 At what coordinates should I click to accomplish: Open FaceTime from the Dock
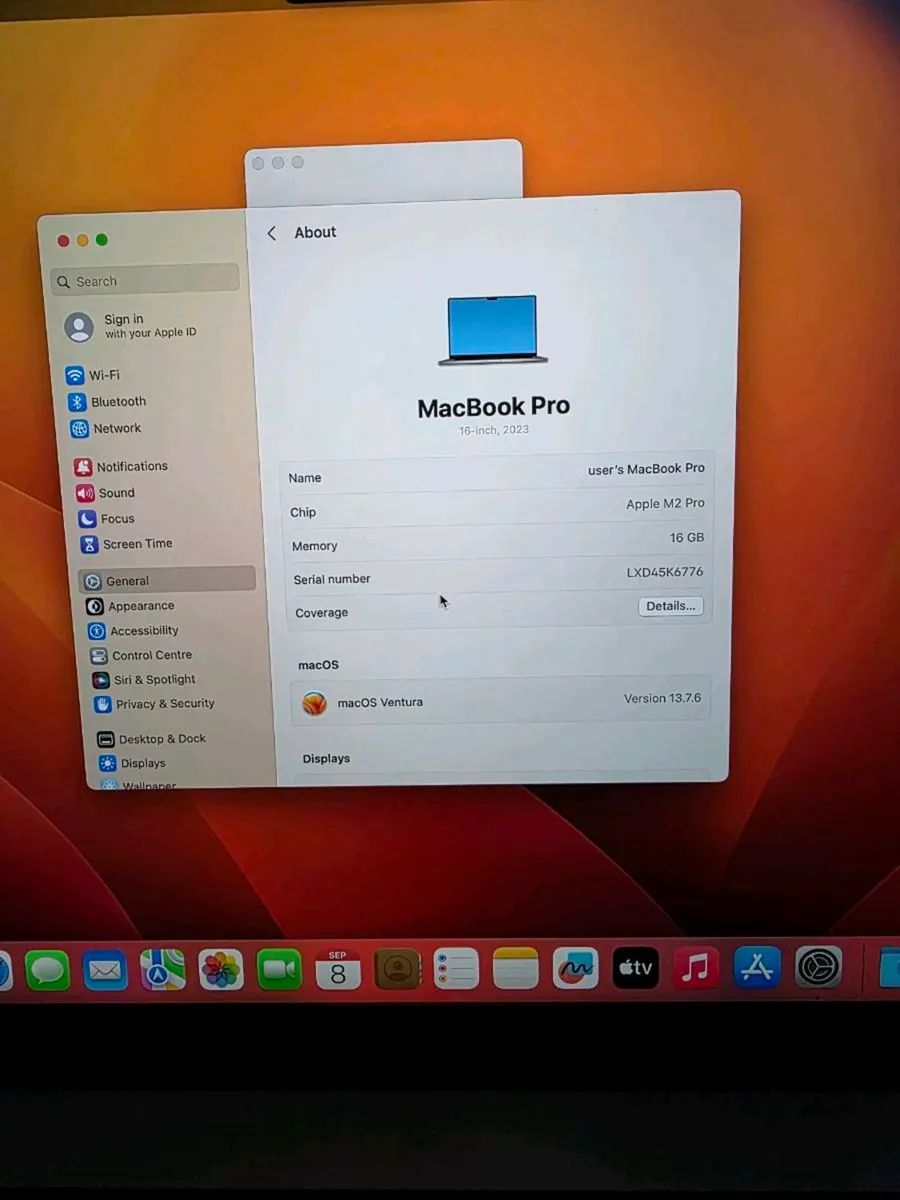click(x=279, y=969)
